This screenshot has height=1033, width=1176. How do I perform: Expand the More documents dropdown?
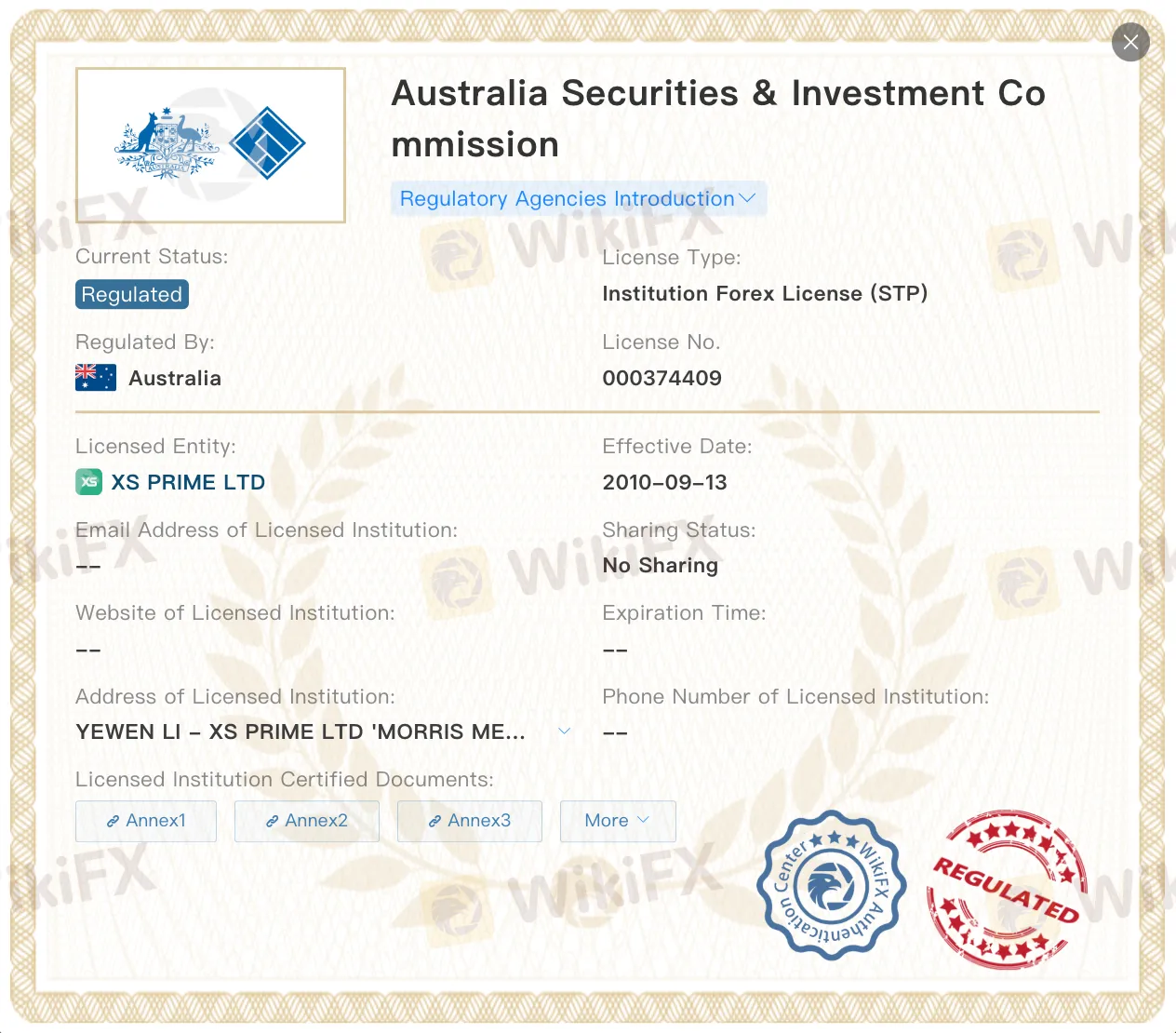click(618, 821)
